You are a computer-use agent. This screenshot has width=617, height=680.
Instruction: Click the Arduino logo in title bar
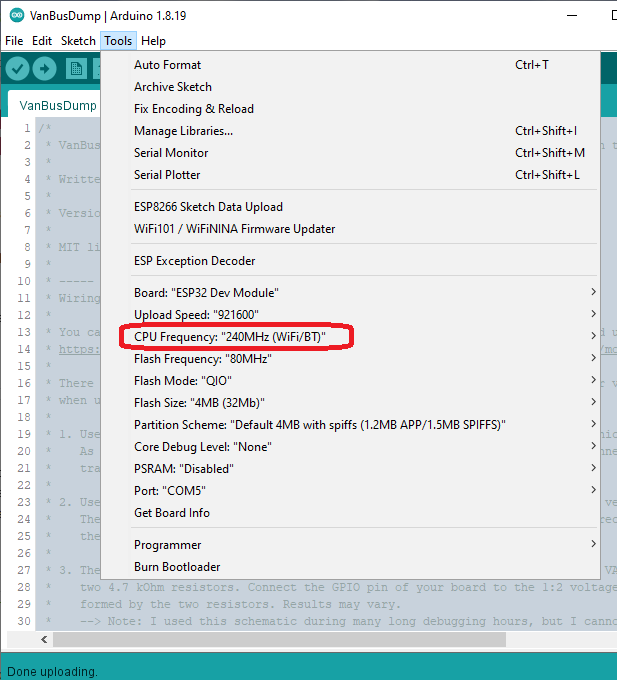[17, 16]
